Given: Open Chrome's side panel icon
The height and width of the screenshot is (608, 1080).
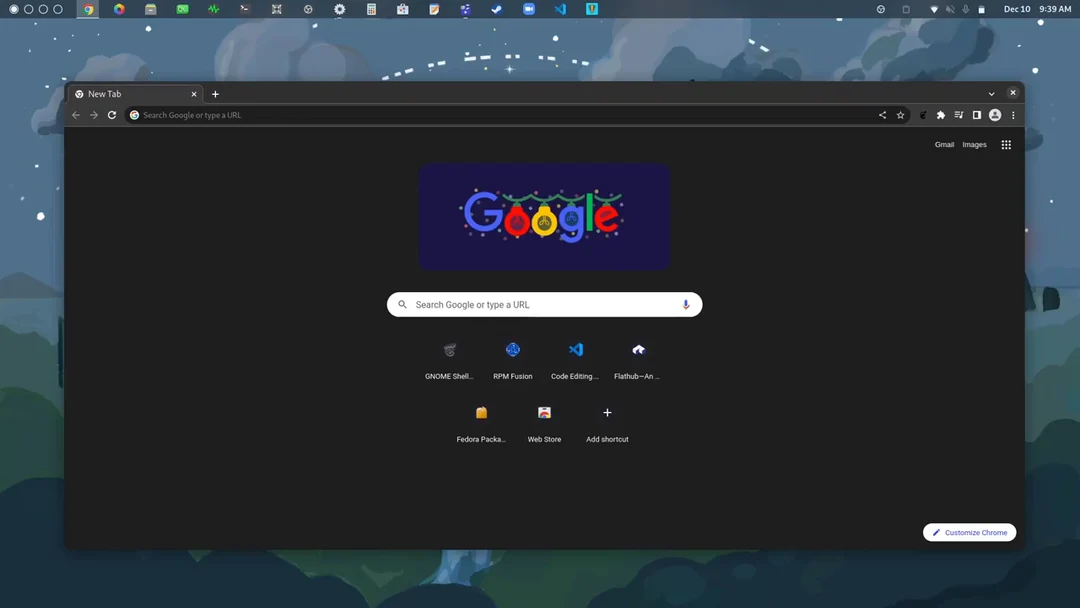Looking at the screenshot, I should (x=976, y=114).
